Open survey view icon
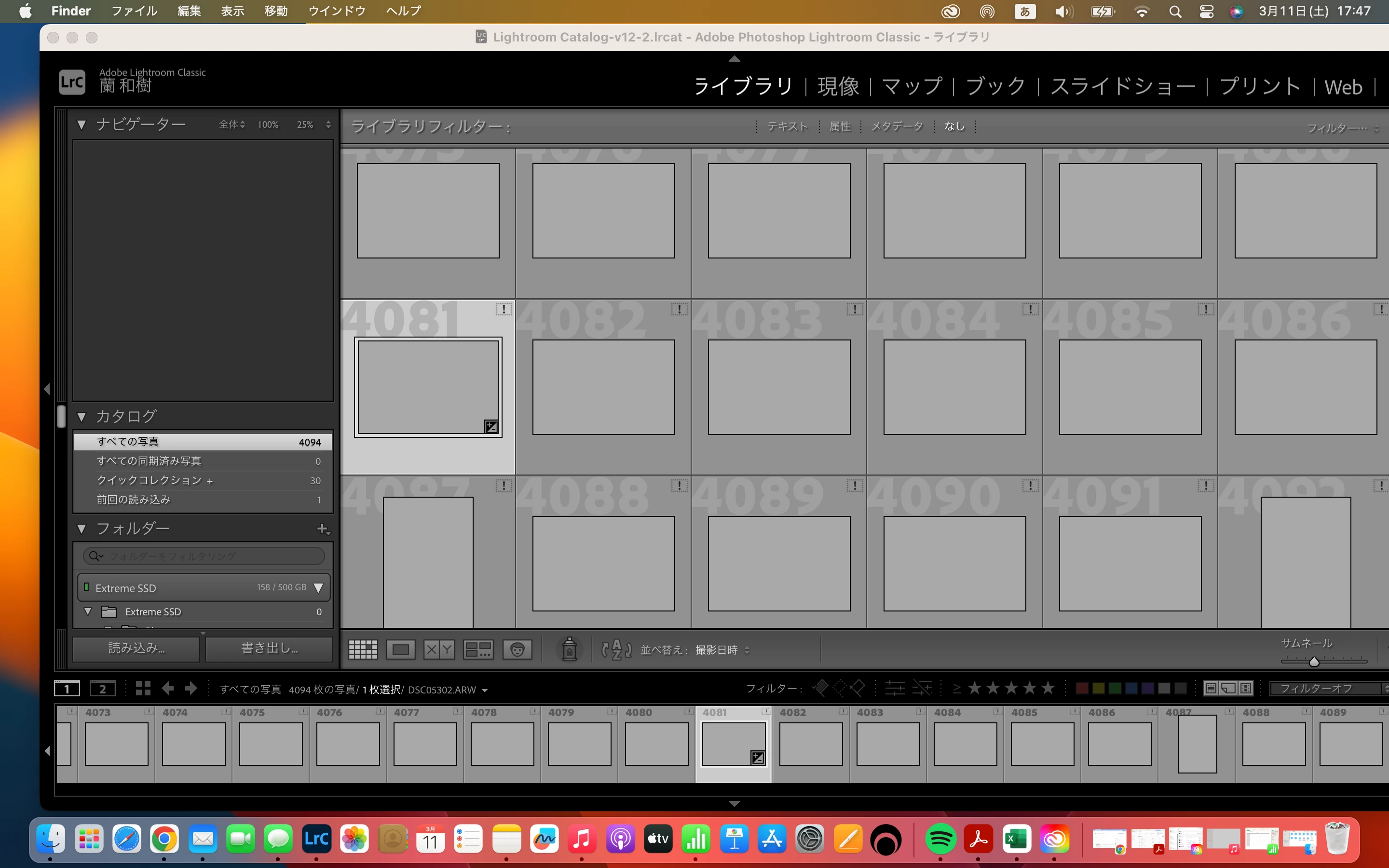 tap(478, 649)
